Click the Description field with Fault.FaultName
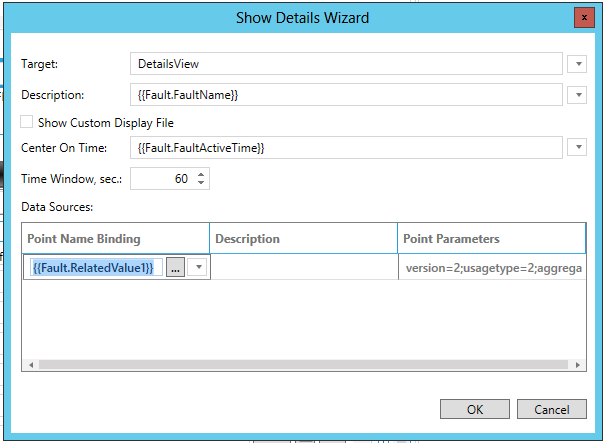 click(x=346, y=95)
